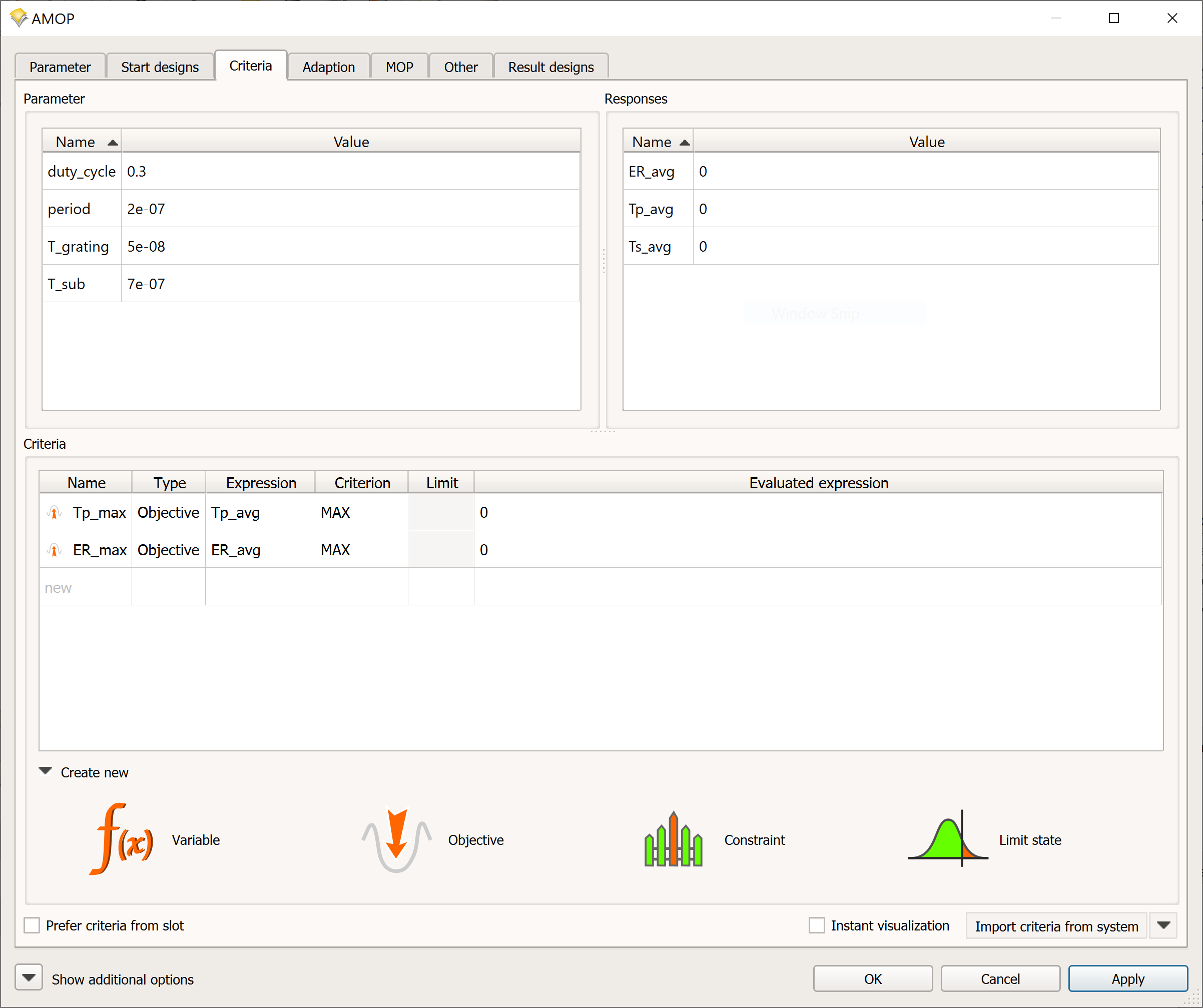Click the Variable f(x) icon

(122, 839)
